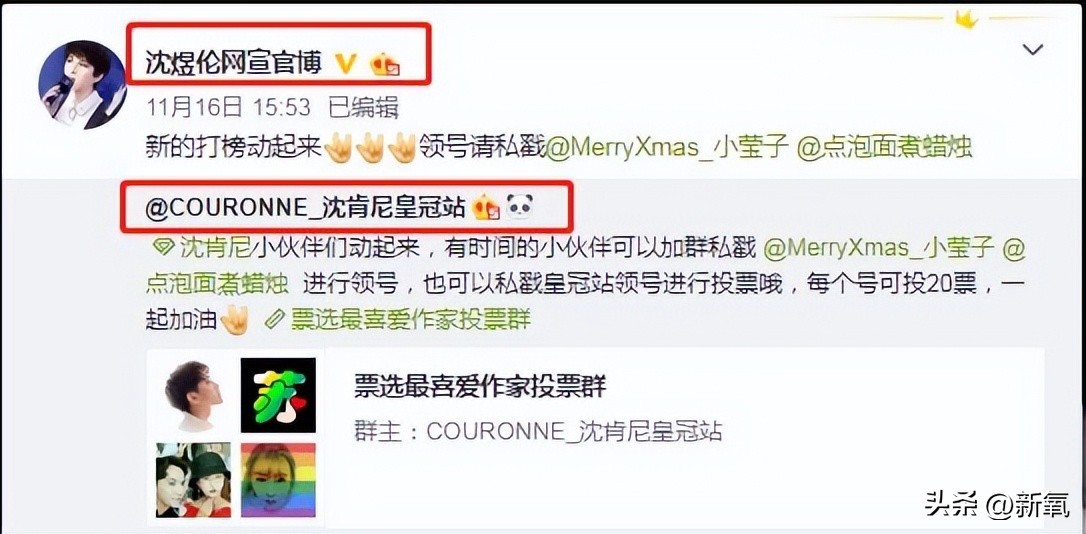The height and width of the screenshot is (534, 1086).
Task: Click the yellow V verification badge
Action: (346, 64)
